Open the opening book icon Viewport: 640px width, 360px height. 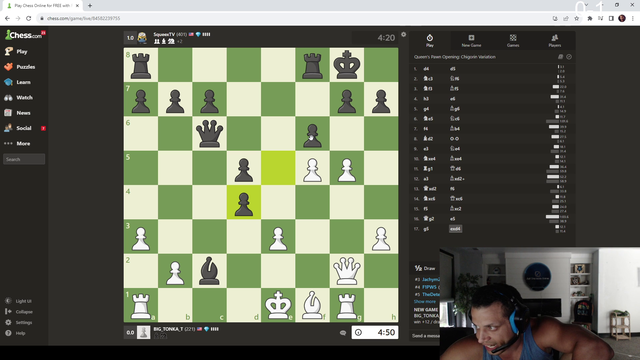pyautogui.click(x=560, y=57)
